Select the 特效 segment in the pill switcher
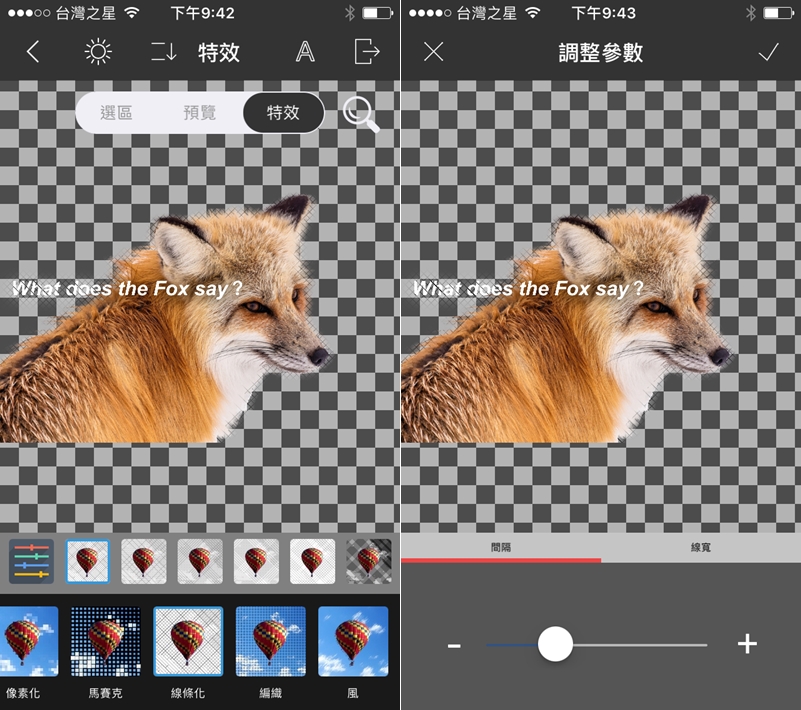The image size is (801, 710). [283, 113]
